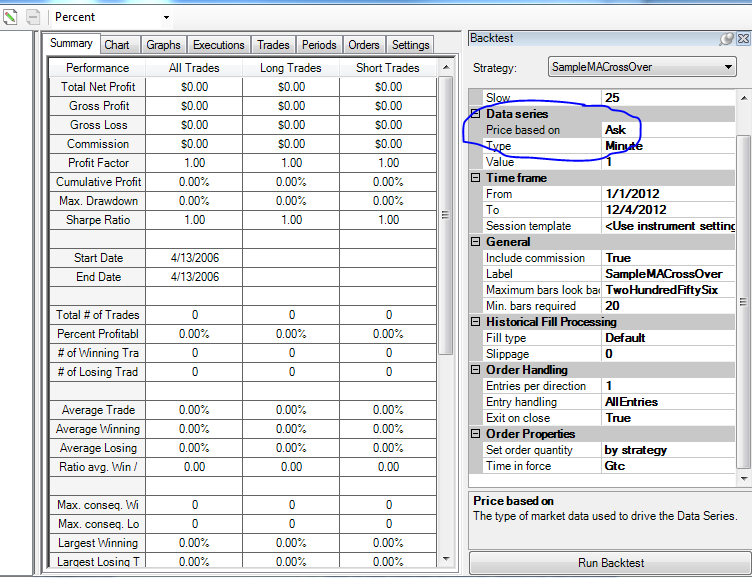This screenshot has width=752, height=578.
Task: Click the Include commission True value
Action: pyautogui.click(x=668, y=258)
